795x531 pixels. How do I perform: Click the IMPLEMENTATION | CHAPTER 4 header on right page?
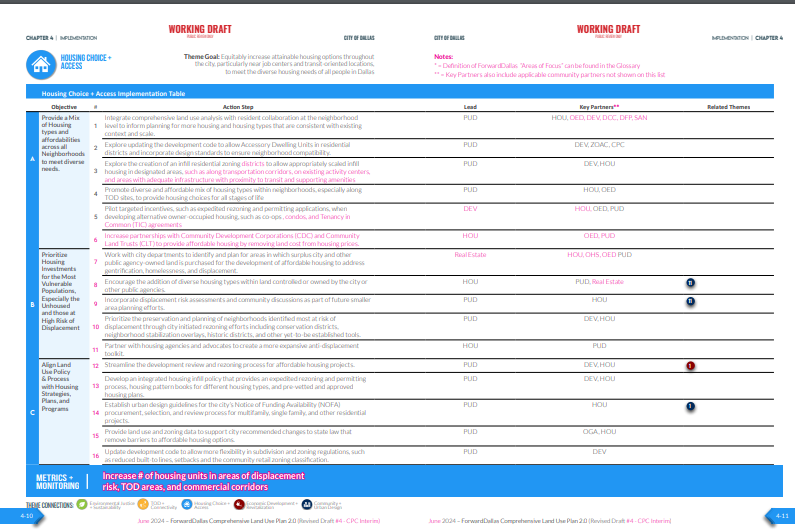[x=747, y=38]
